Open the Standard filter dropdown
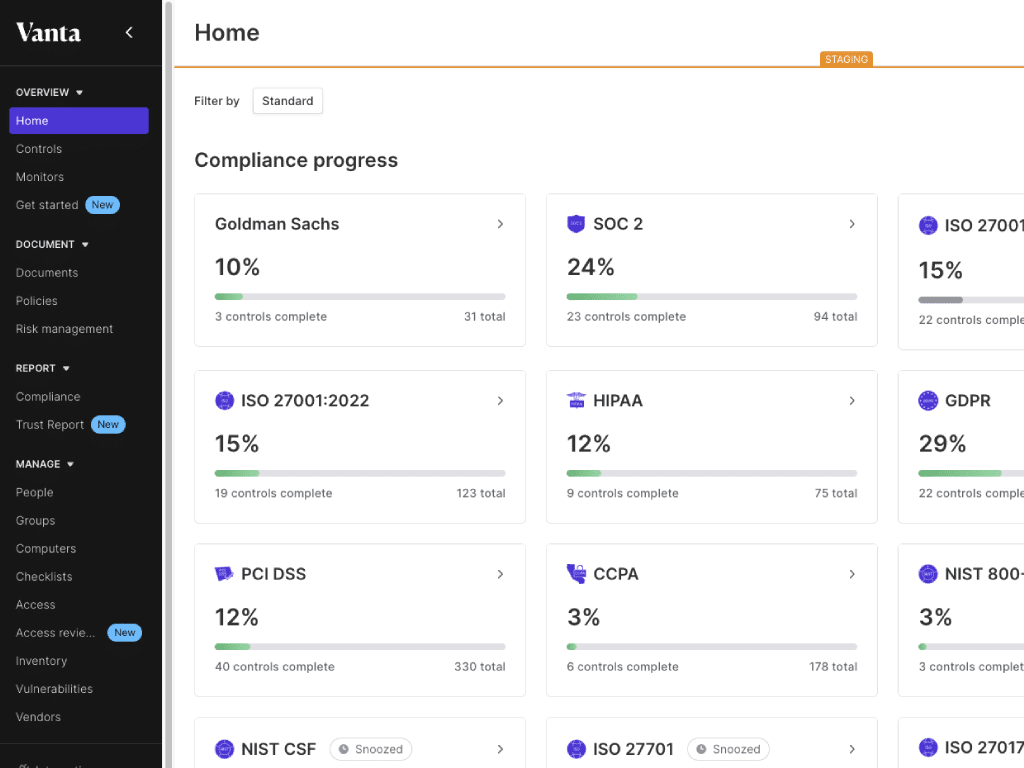Screen dimensions: 1024x768 coord(287,100)
